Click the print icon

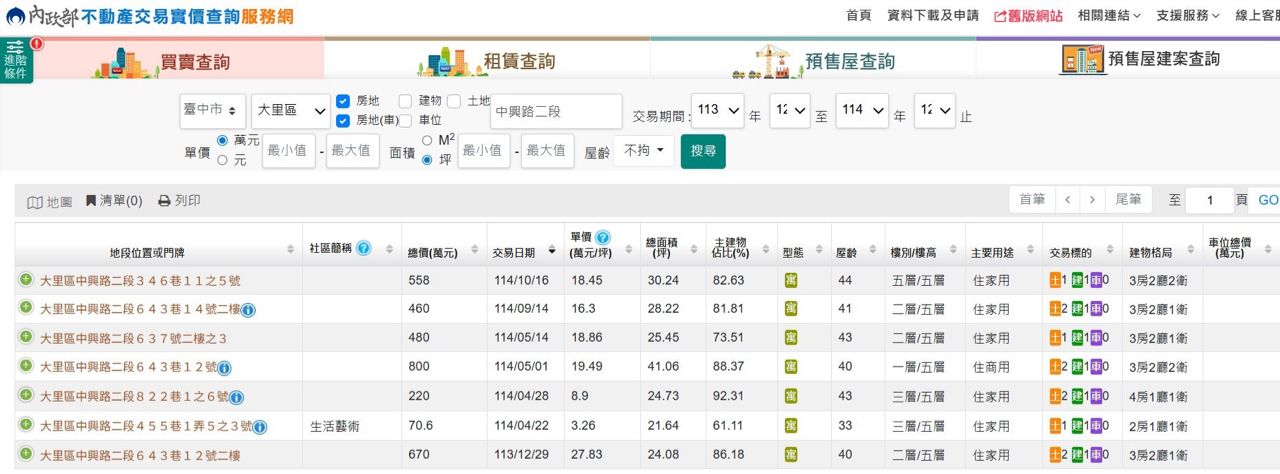[x=165, y=201]
